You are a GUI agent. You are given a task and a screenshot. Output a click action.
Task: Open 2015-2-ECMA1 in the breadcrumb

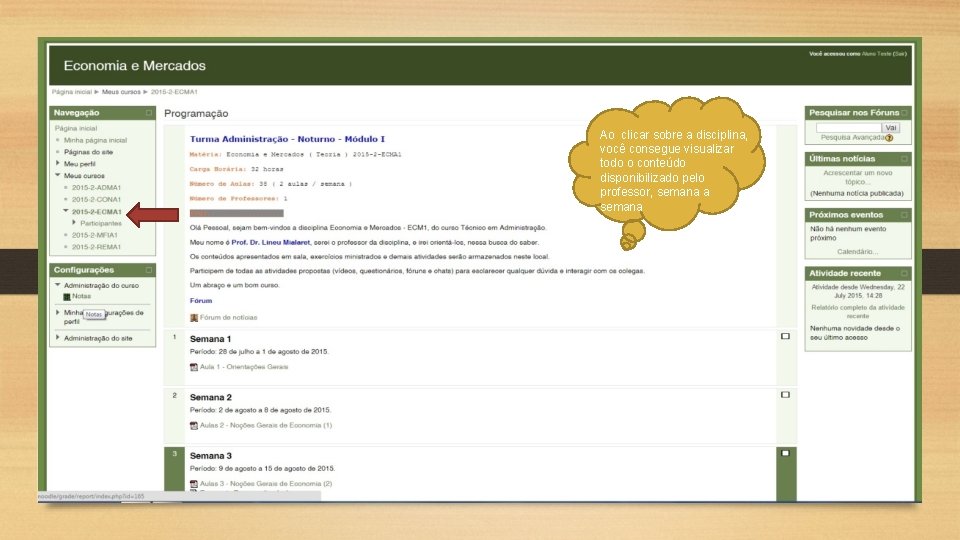click(174, 92)
